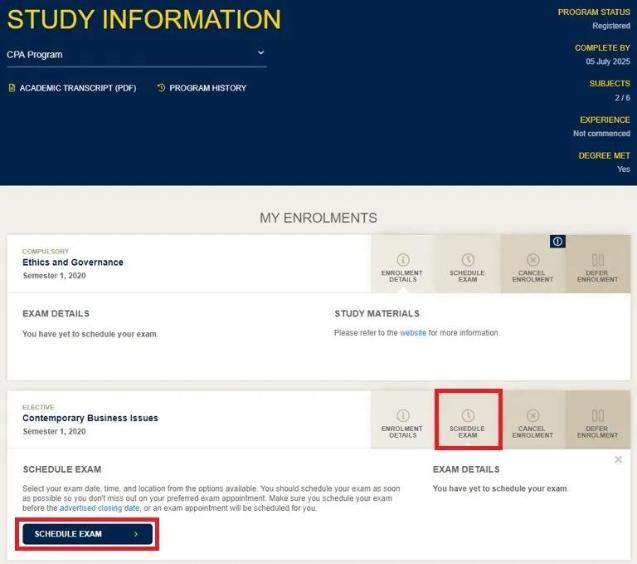This screenshot has width=637, height=564.
Task: Click the Academic Transcript document icon
Action: click(x=12, y=88)
